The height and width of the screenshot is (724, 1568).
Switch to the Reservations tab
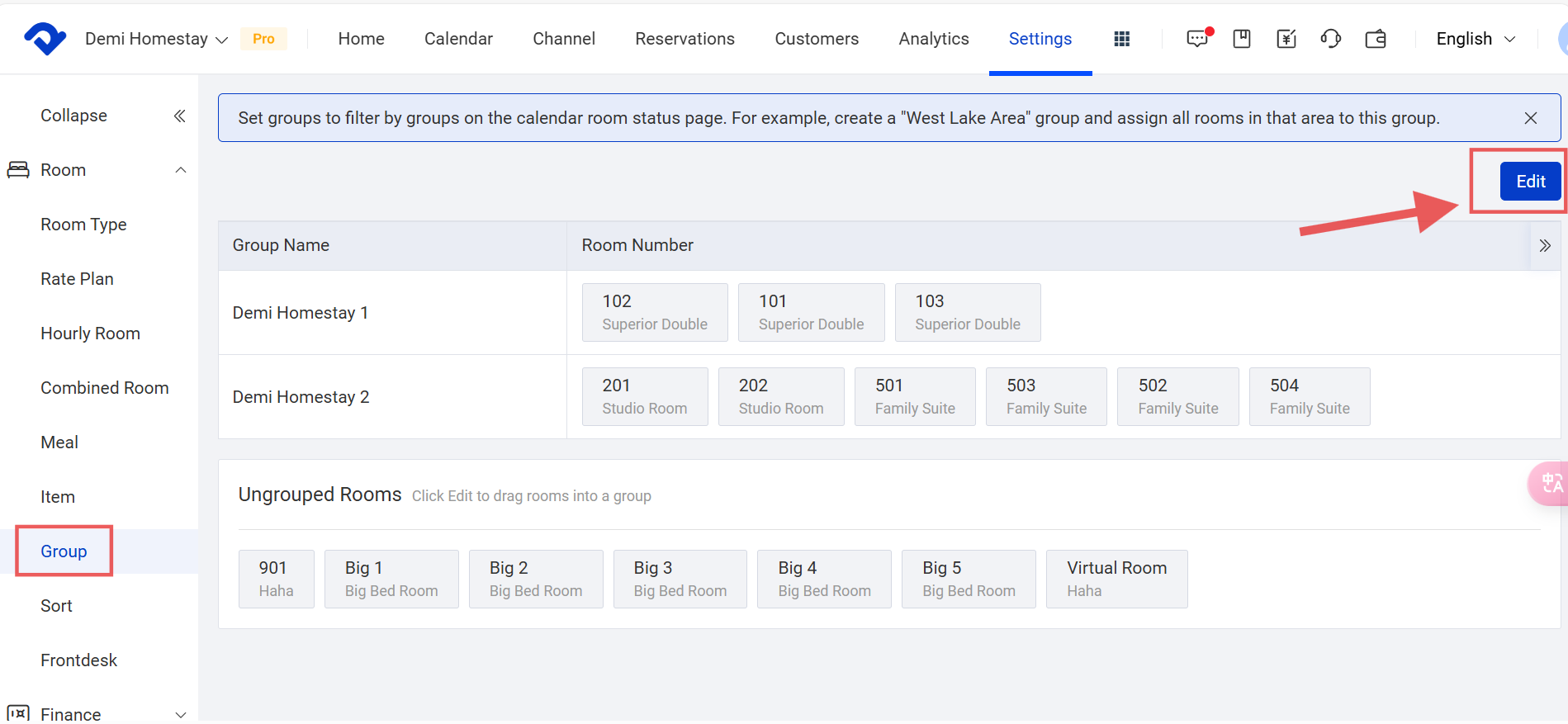tap(685, 39)
